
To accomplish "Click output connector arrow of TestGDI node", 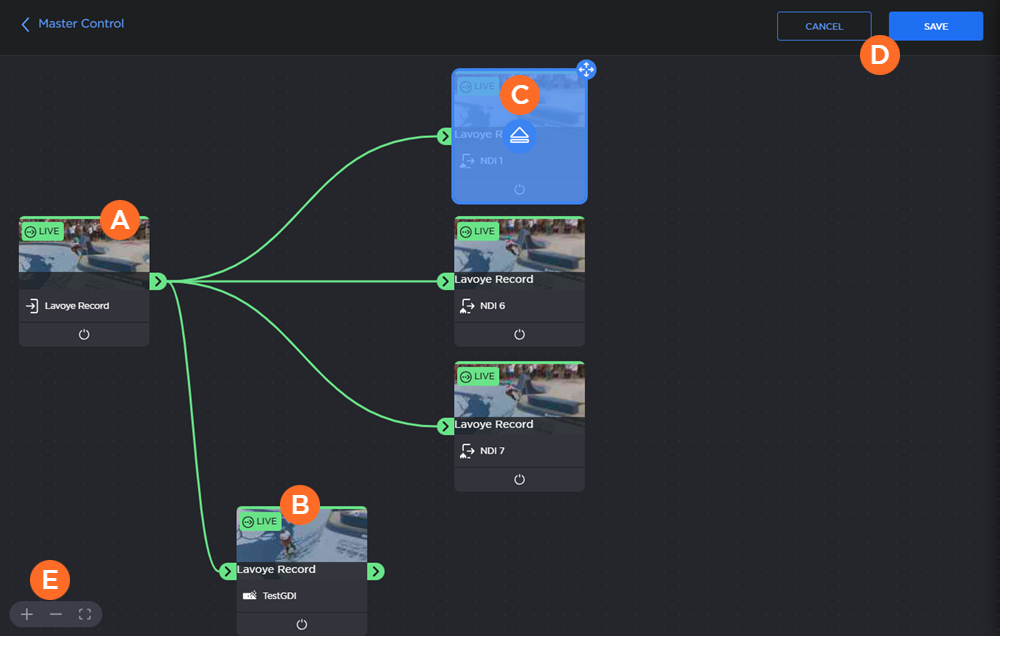I will click(376, 572).
